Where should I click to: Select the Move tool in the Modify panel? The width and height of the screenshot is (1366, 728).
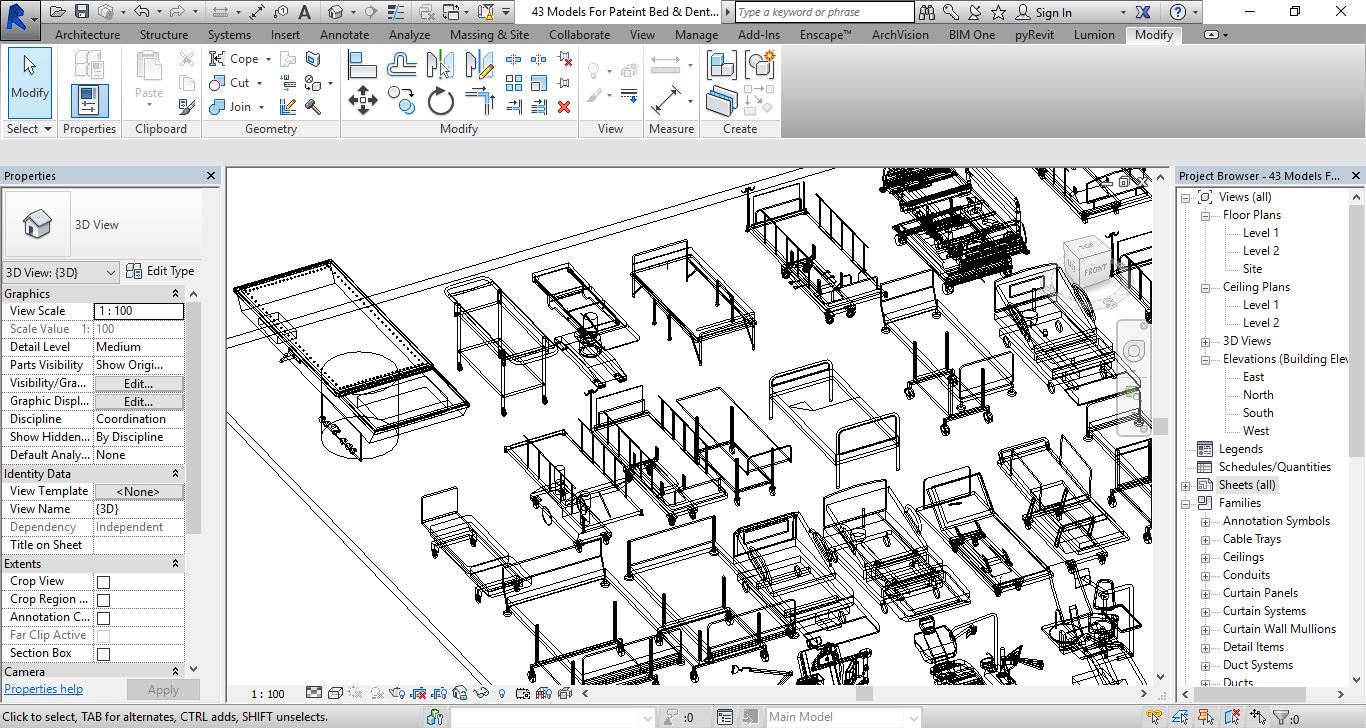point(362,101)
